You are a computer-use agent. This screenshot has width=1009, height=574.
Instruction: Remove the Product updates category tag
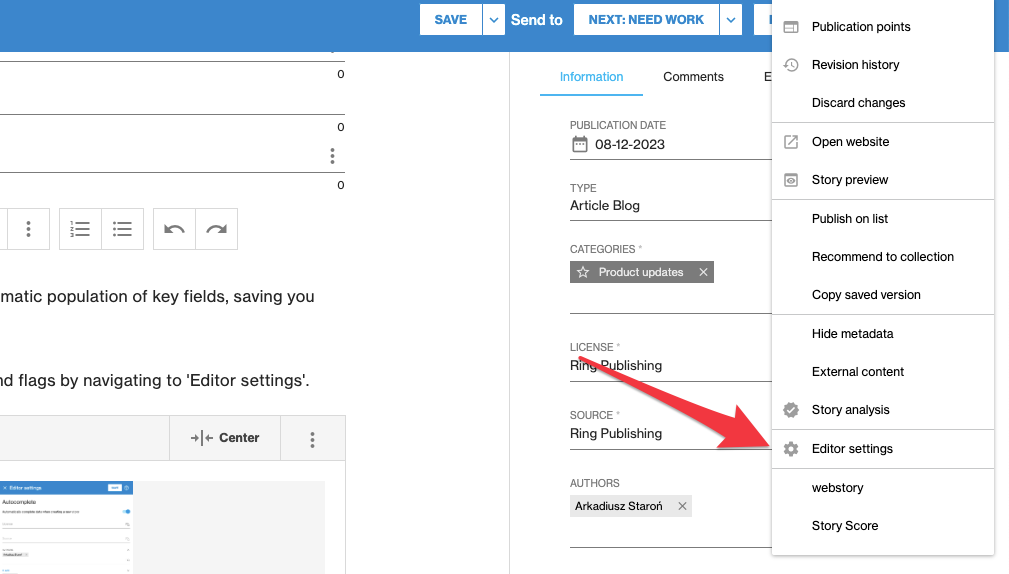coord(703,272)
